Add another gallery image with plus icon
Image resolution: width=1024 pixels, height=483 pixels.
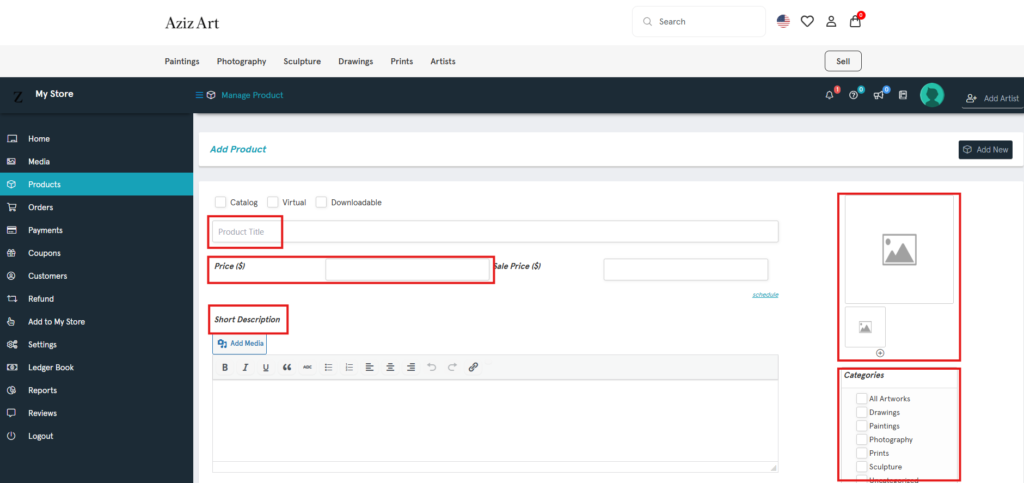tap(880, 353)
